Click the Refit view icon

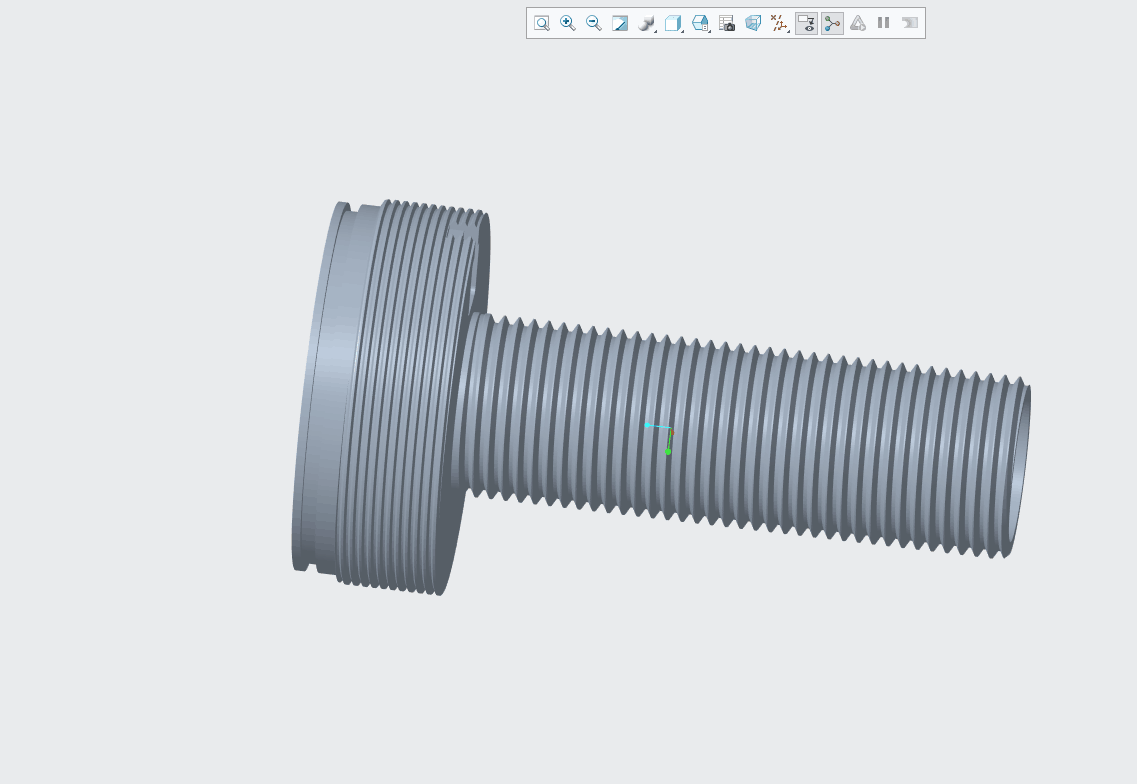point(541,23)
